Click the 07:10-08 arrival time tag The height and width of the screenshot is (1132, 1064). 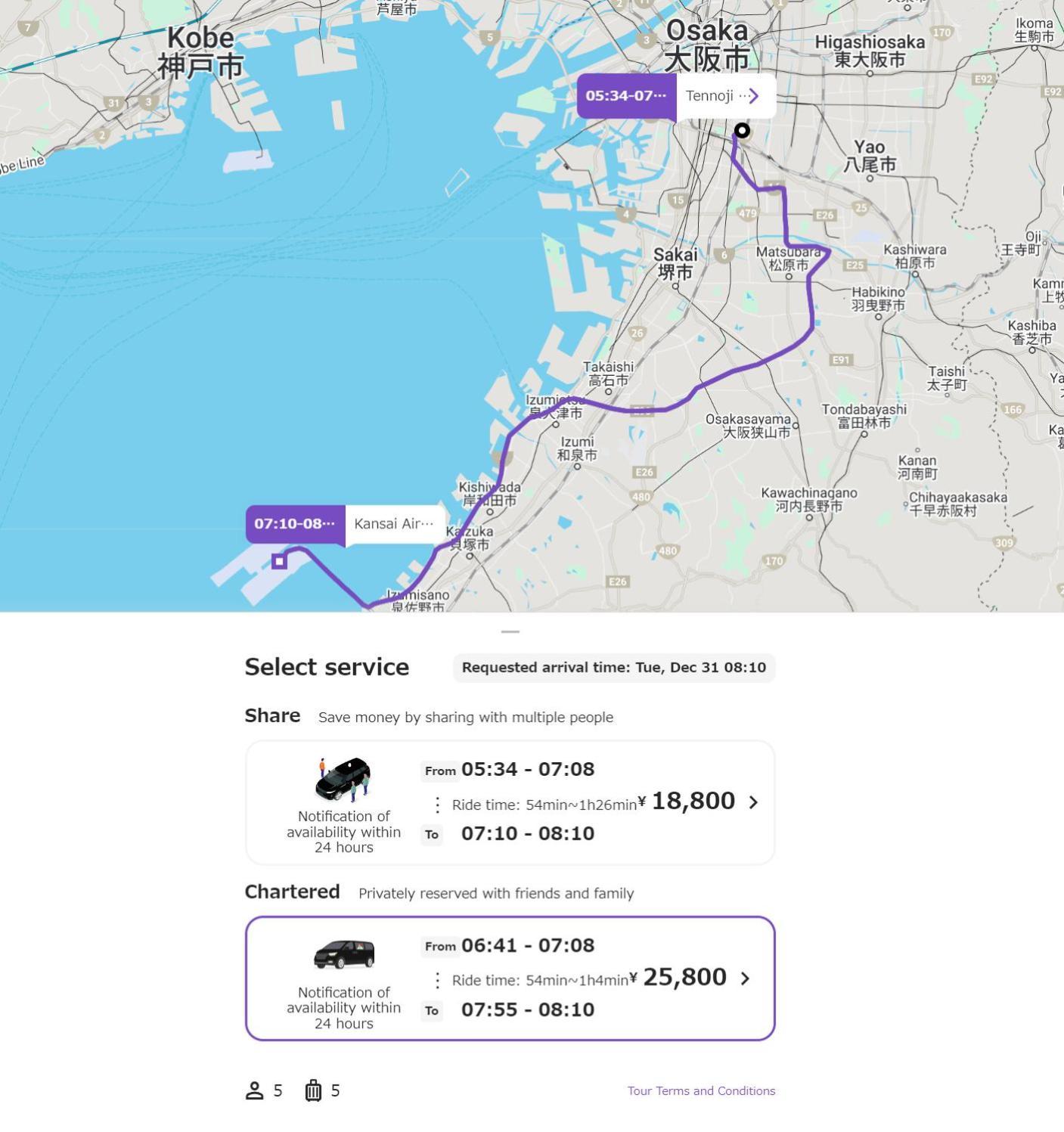[x=295, y=524]
